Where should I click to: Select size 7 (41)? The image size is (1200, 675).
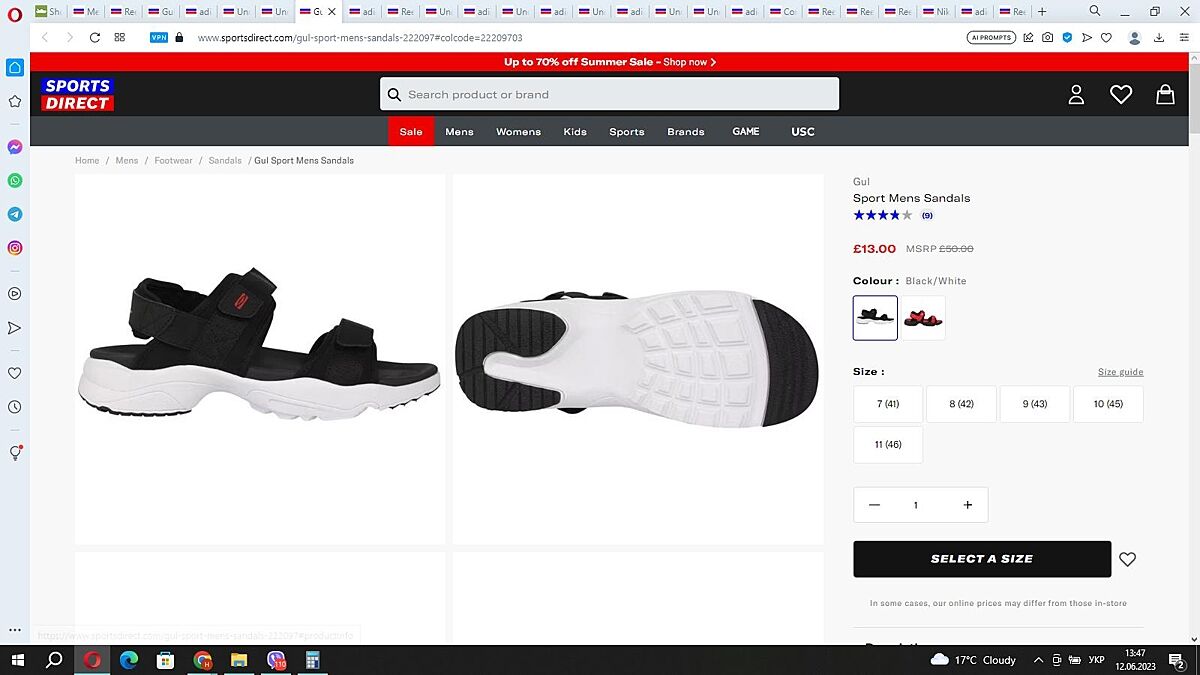coord(888,404)
